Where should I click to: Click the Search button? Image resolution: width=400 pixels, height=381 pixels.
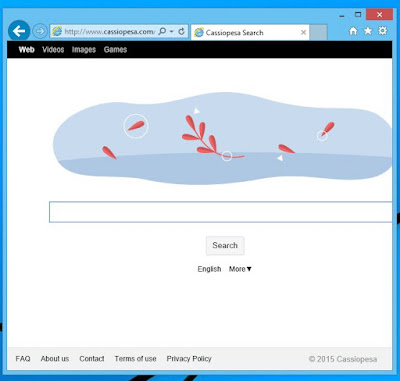[225, 246]
